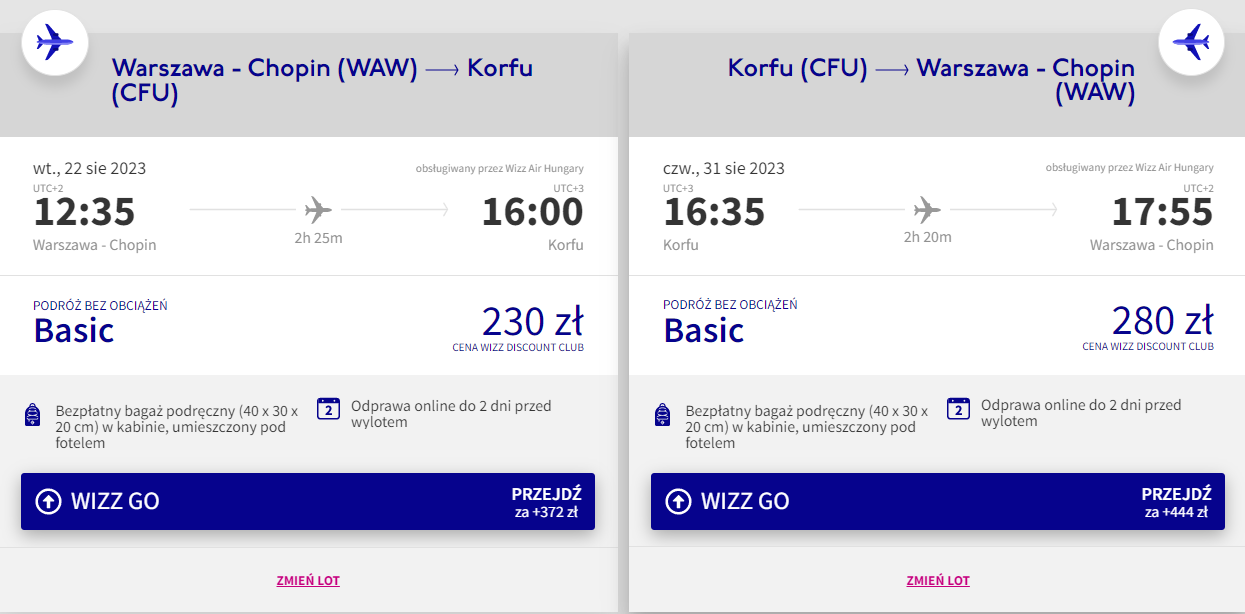Viewport: 1245px width, 614px height.
Task: Click ZMIEŃ LOT under the outbound flight
Action: 308,580
